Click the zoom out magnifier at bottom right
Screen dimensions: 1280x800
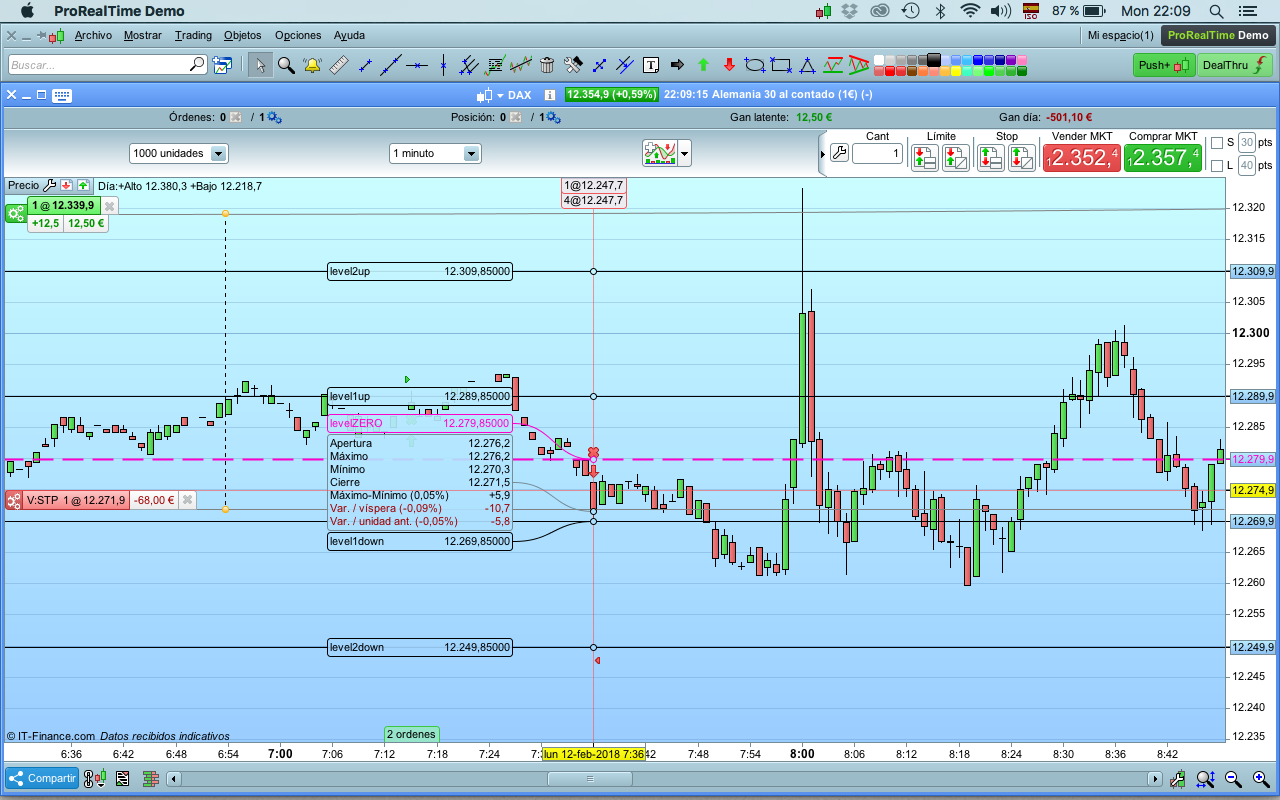tap(1233, 779)
